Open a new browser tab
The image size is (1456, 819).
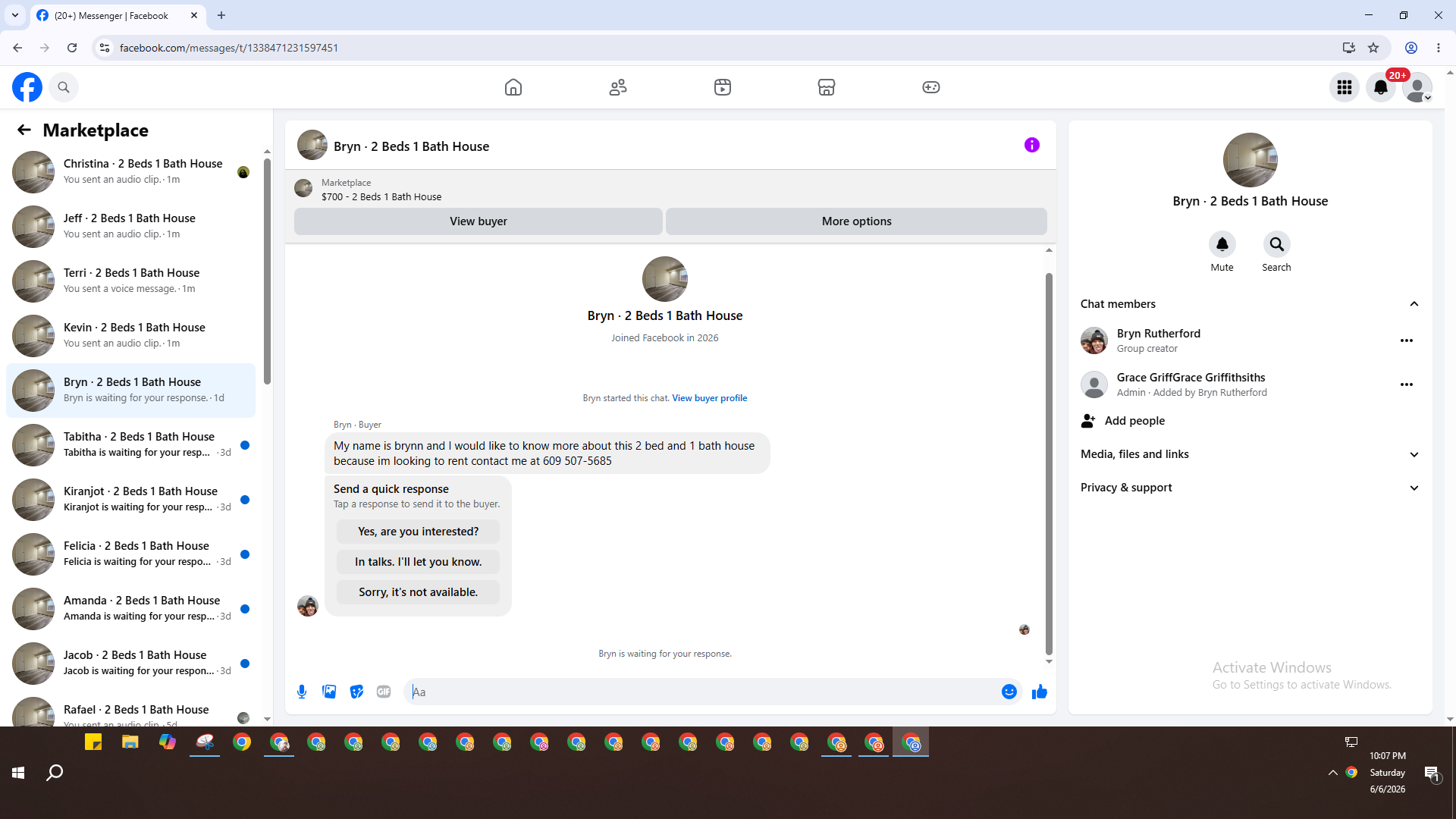221,15
